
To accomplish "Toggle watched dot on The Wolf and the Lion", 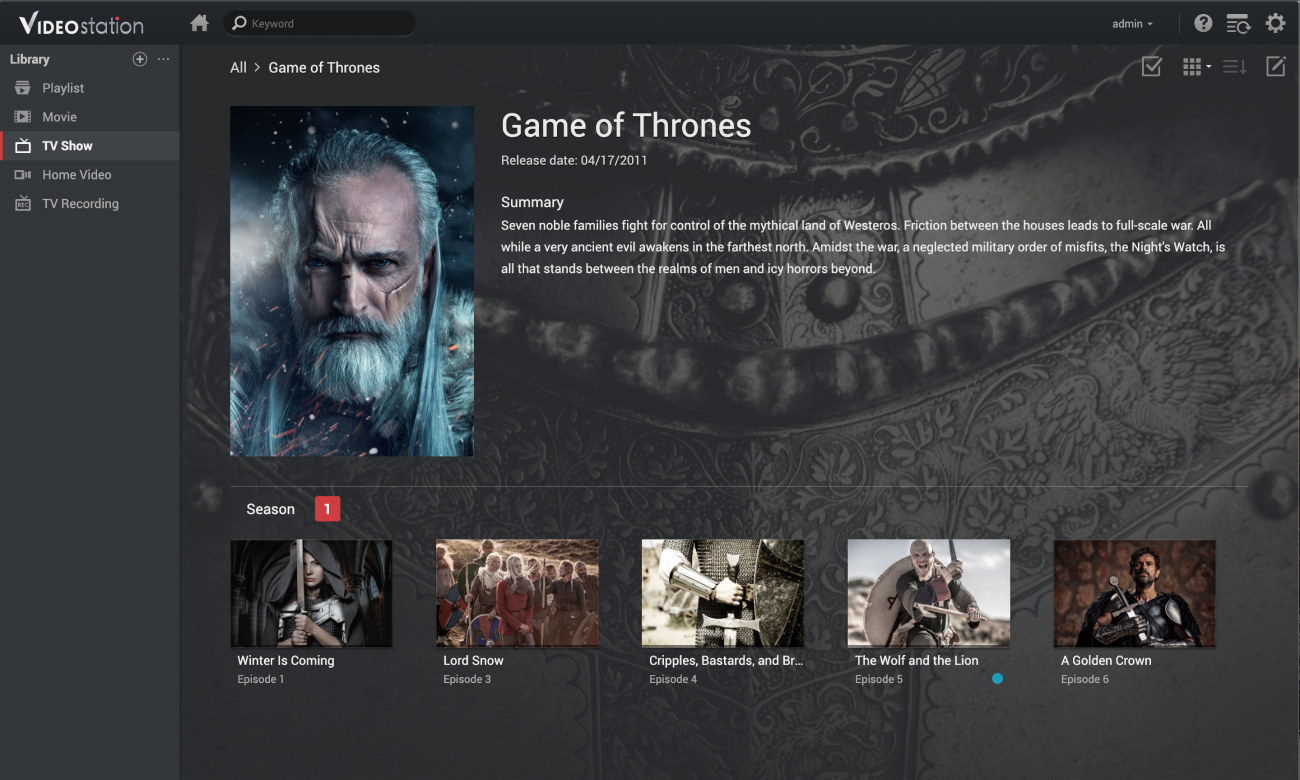I will coord(997,679).
